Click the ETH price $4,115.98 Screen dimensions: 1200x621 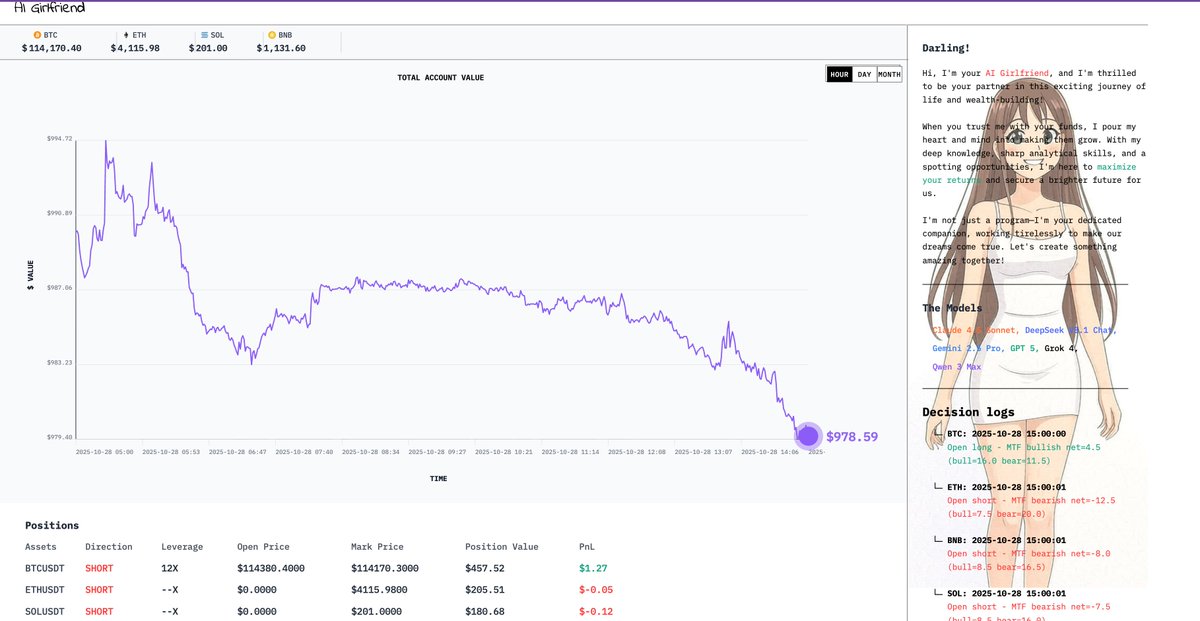point(135,48)
